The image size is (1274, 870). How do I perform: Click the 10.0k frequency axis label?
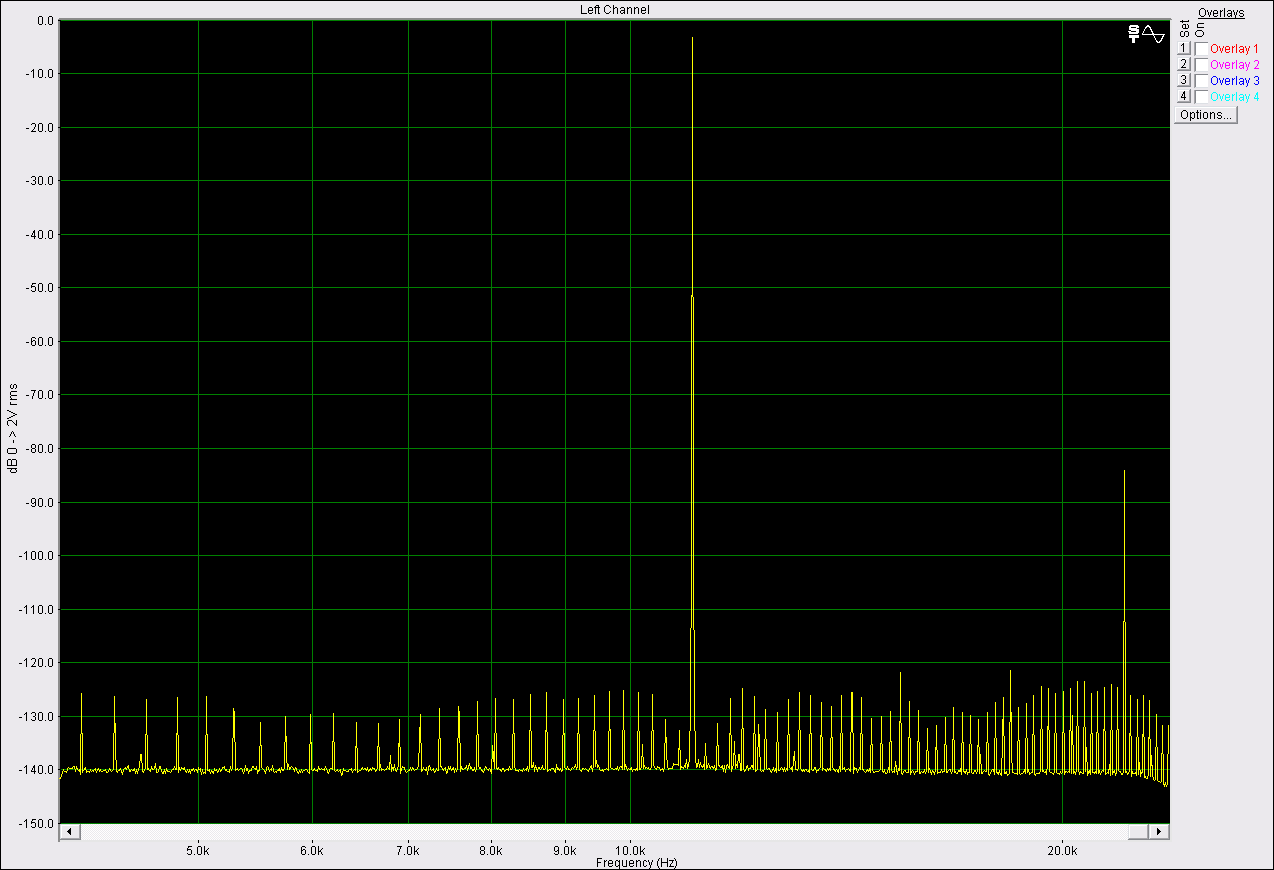click(x=630, y=851)
